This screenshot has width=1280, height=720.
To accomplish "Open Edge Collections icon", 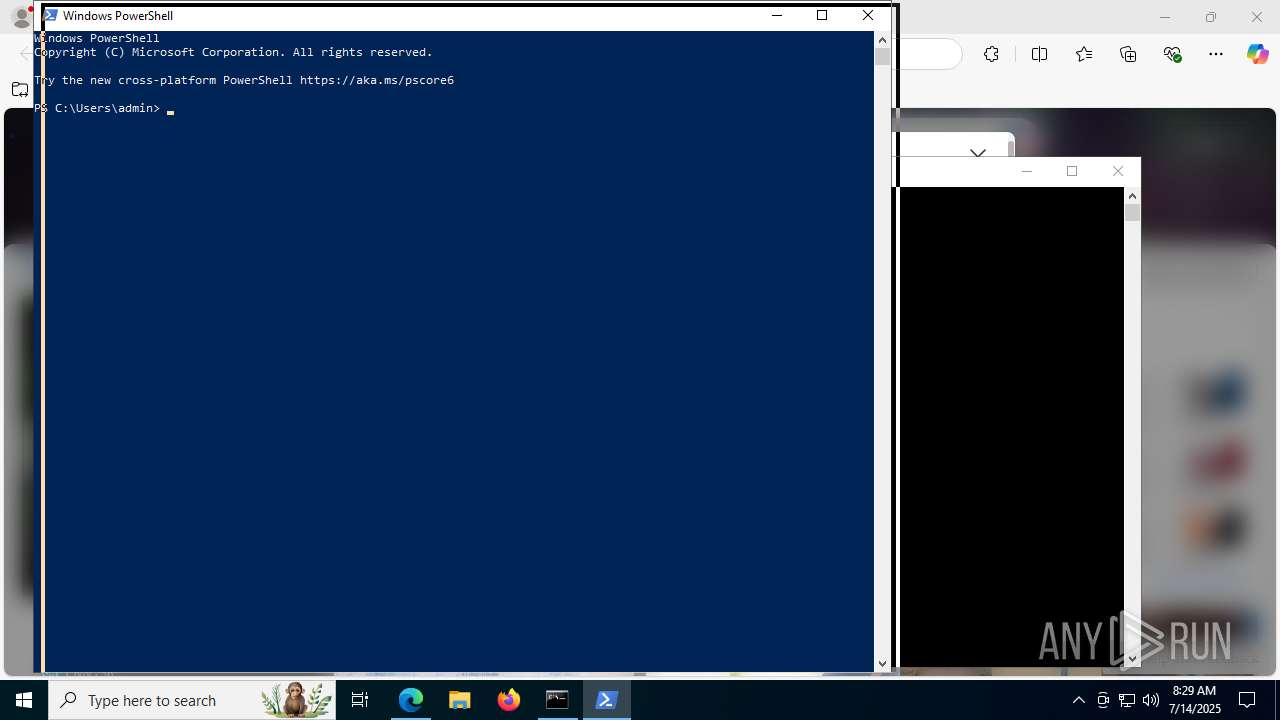I will [x=1128, y=54].
